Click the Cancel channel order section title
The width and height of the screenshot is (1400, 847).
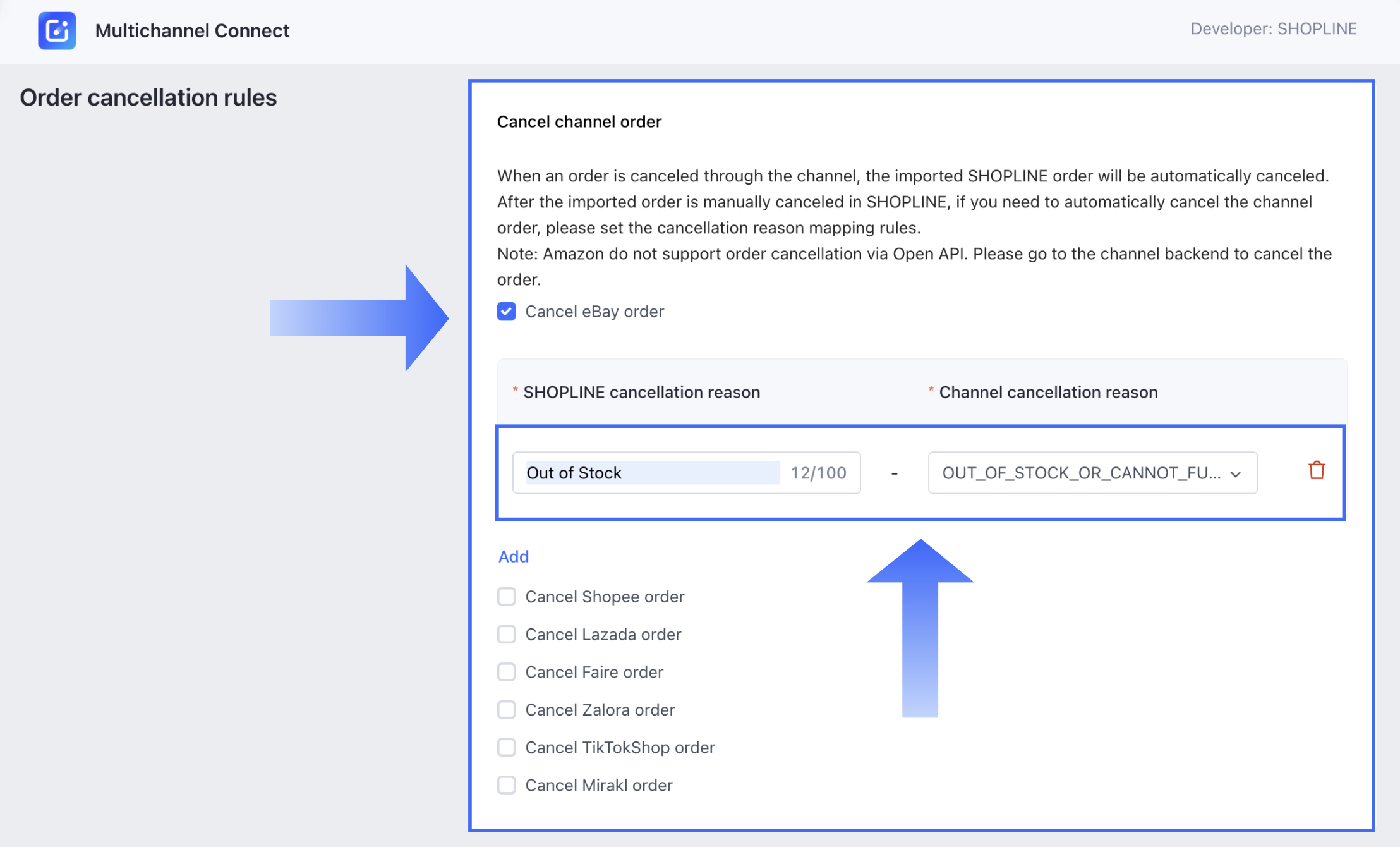(x=579, y=121)
